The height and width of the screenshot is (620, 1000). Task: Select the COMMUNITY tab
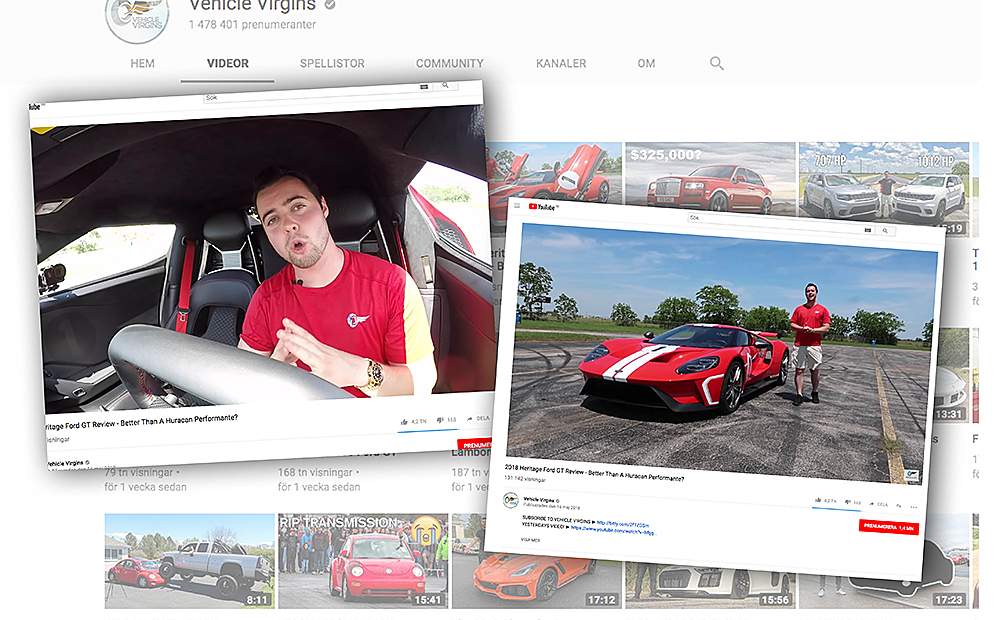click(x=449, y=63)
